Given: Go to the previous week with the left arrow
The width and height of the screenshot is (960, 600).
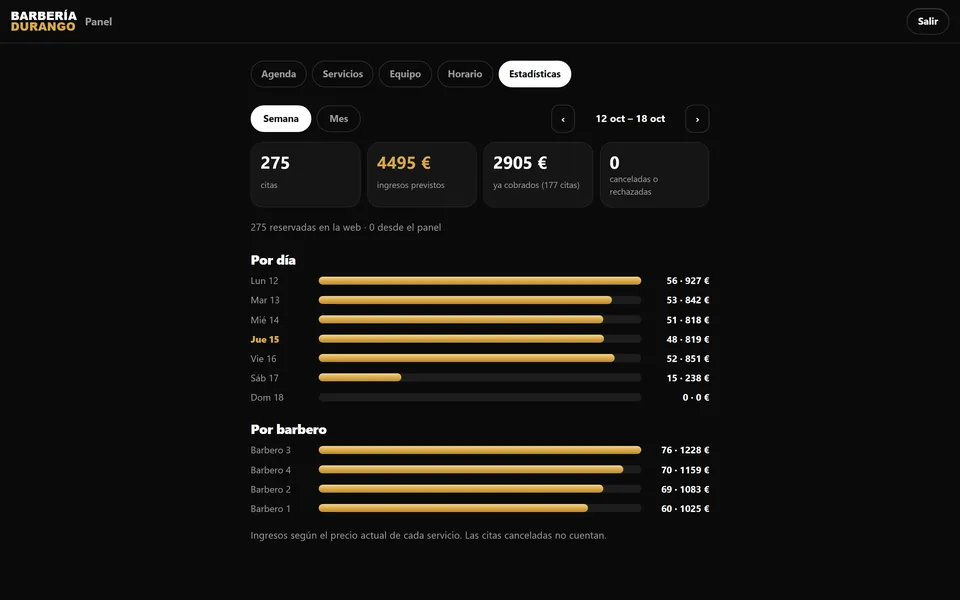Looking at the screenshot, I should [x=563, y=119].
